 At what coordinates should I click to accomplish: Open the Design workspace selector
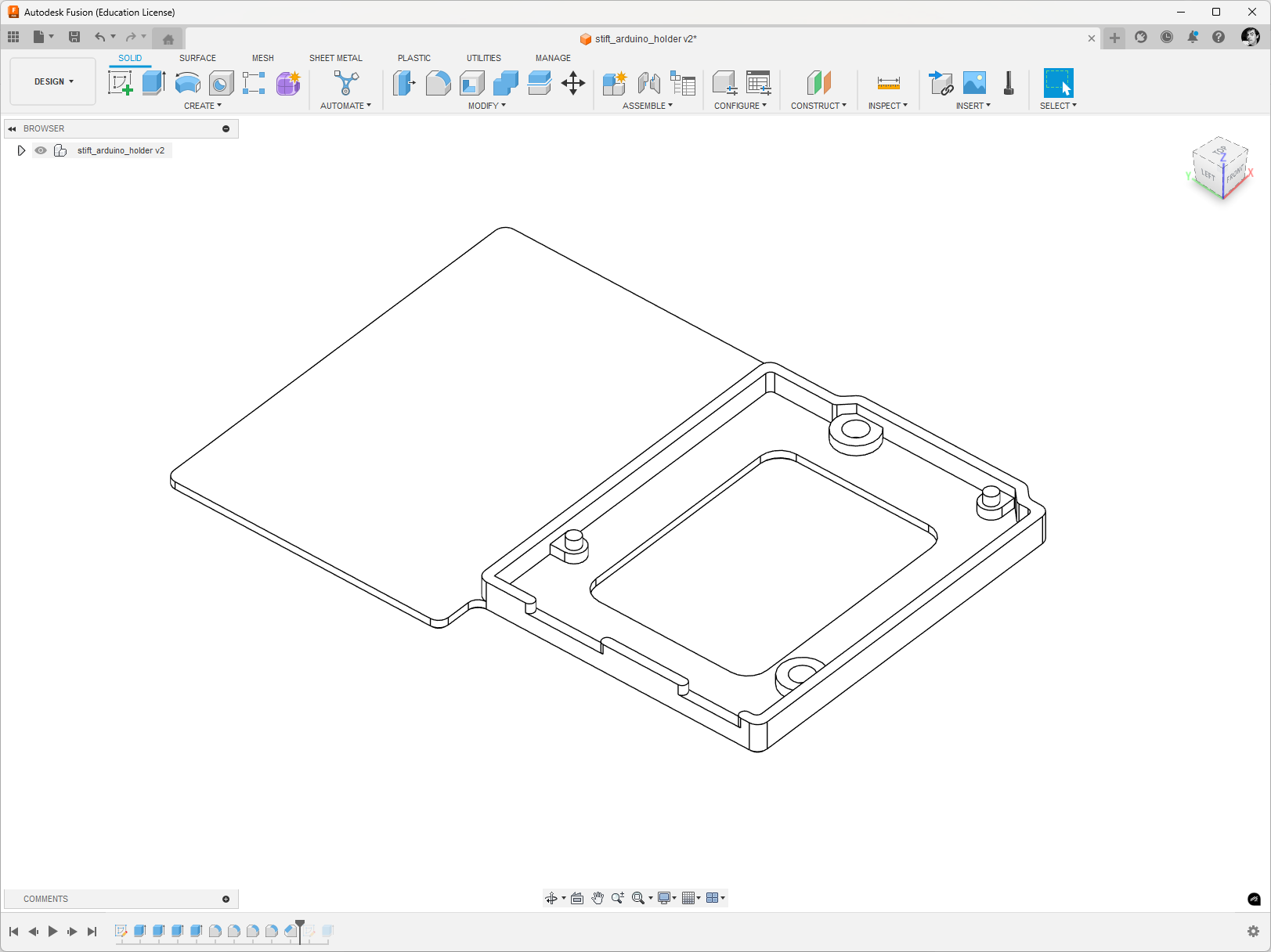(52, 81)
